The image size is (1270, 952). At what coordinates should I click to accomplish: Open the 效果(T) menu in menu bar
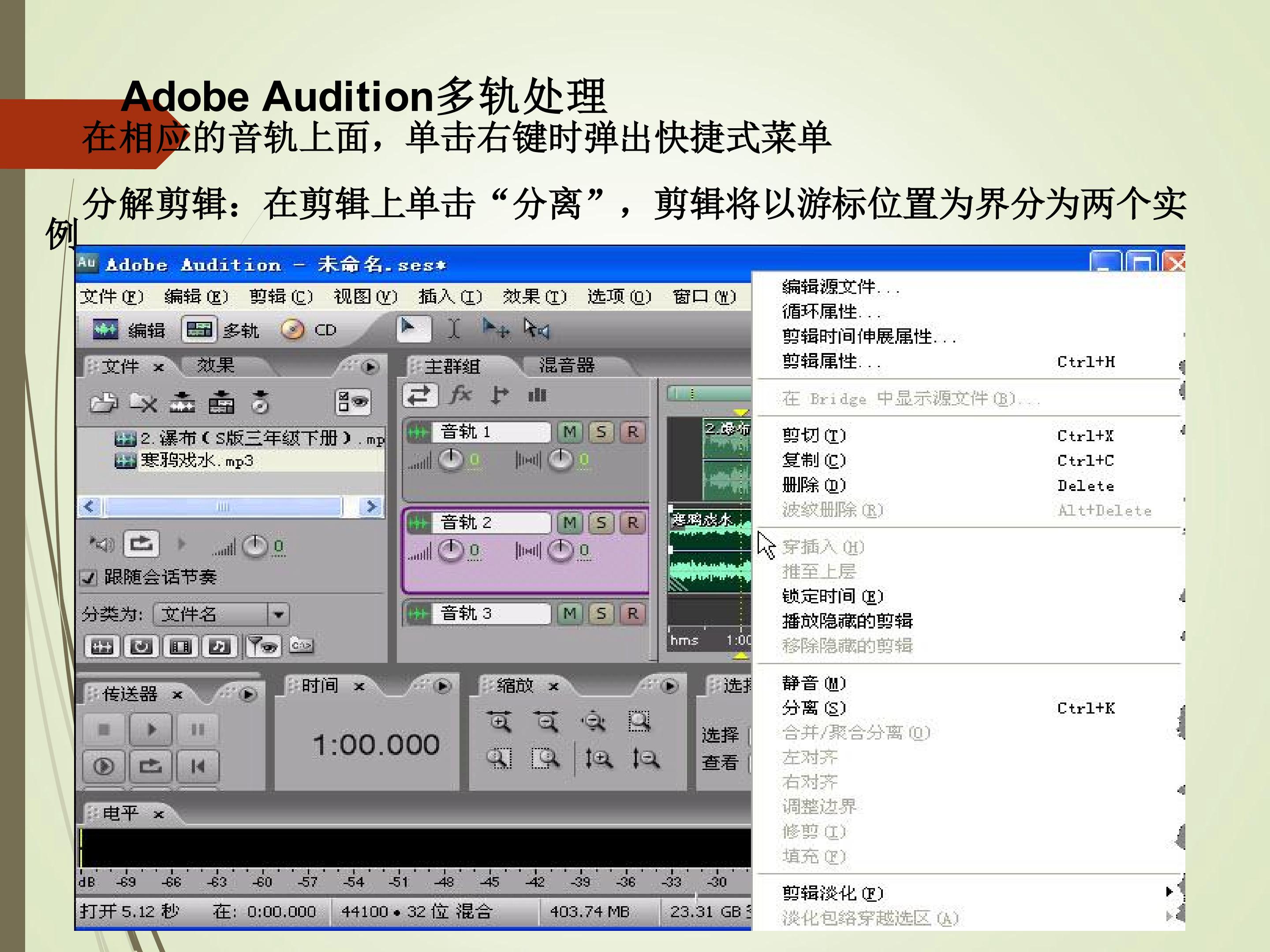pos(534,297)
